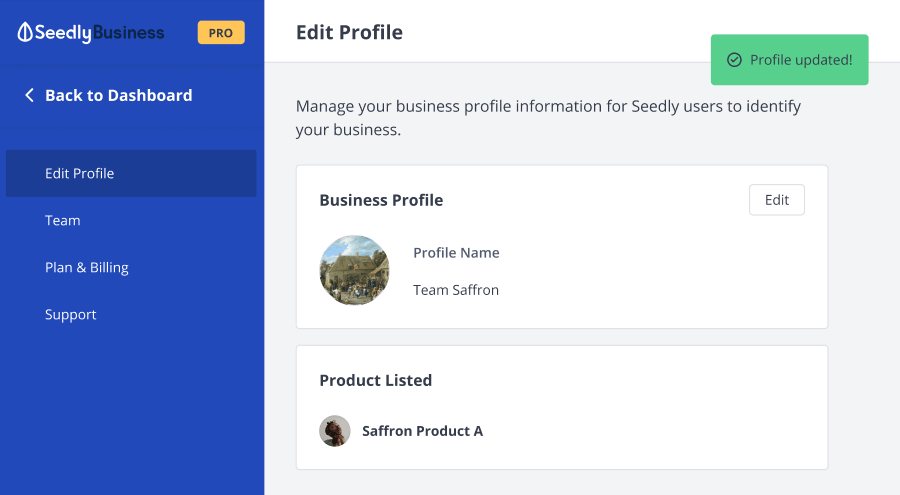Click the Team Saffron profile picture

point(354,270)
